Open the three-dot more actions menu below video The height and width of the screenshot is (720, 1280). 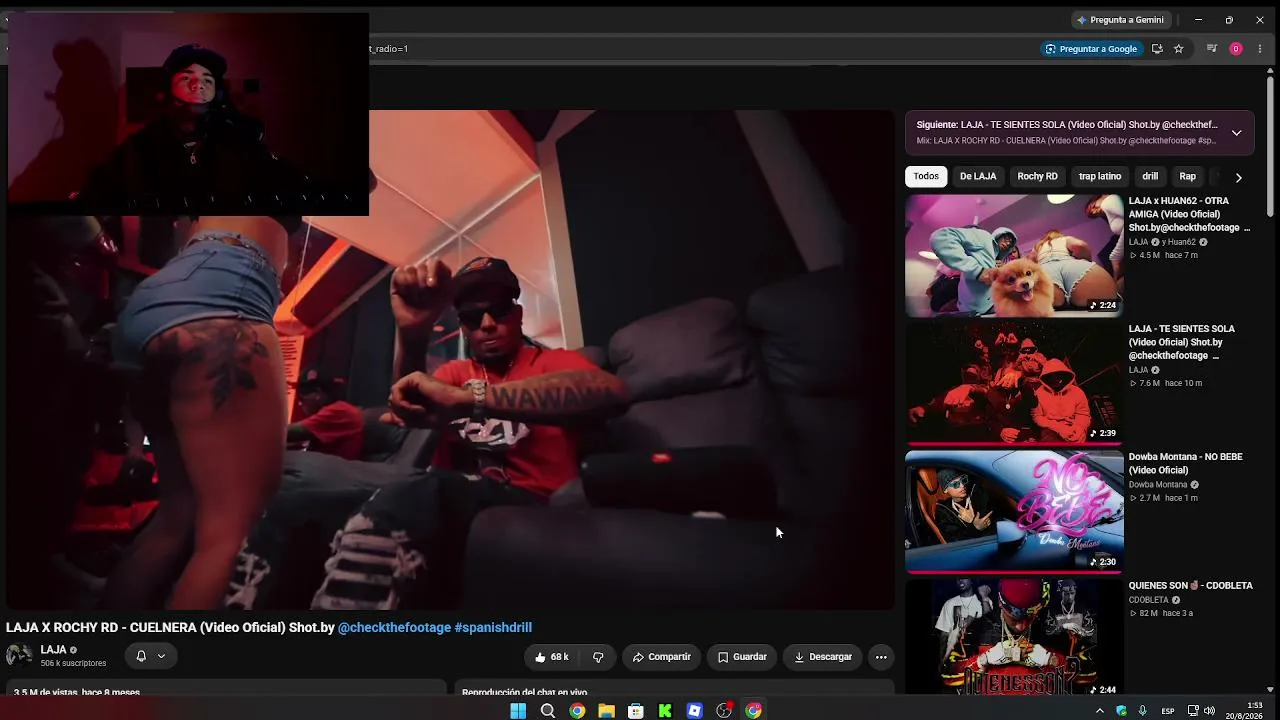[881, 657]
